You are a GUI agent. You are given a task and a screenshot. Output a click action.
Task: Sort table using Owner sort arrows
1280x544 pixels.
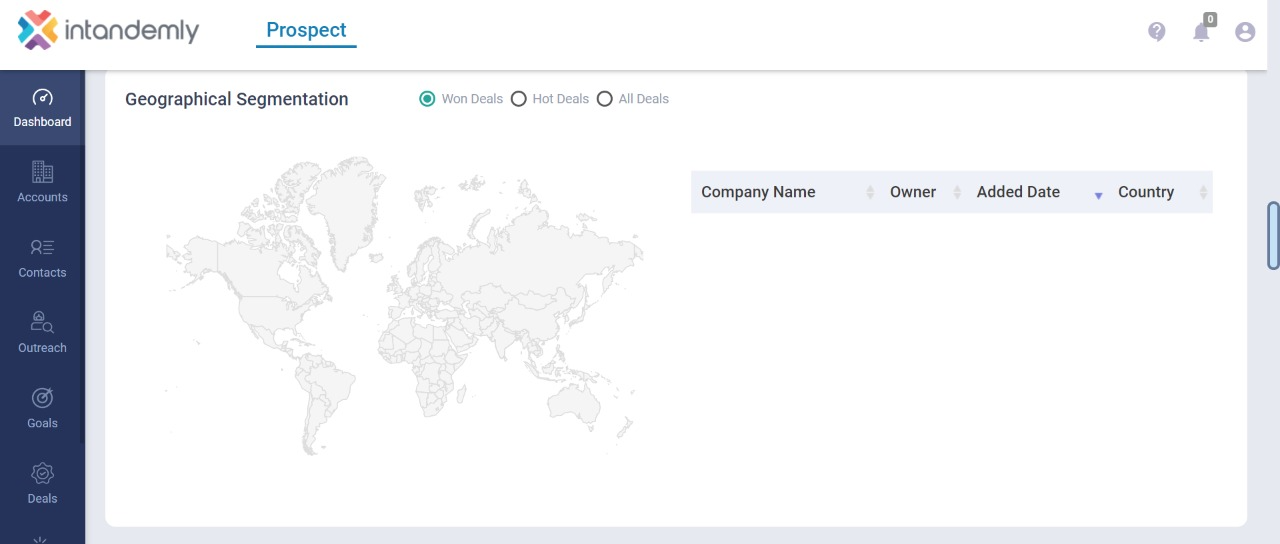click(957, 192)
